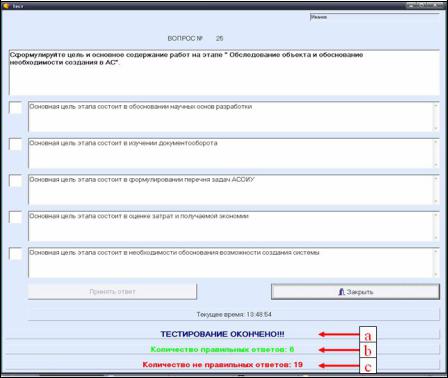
Task: Mark the checkbox for the возможности создания системы answer
Action: [15, 254]
